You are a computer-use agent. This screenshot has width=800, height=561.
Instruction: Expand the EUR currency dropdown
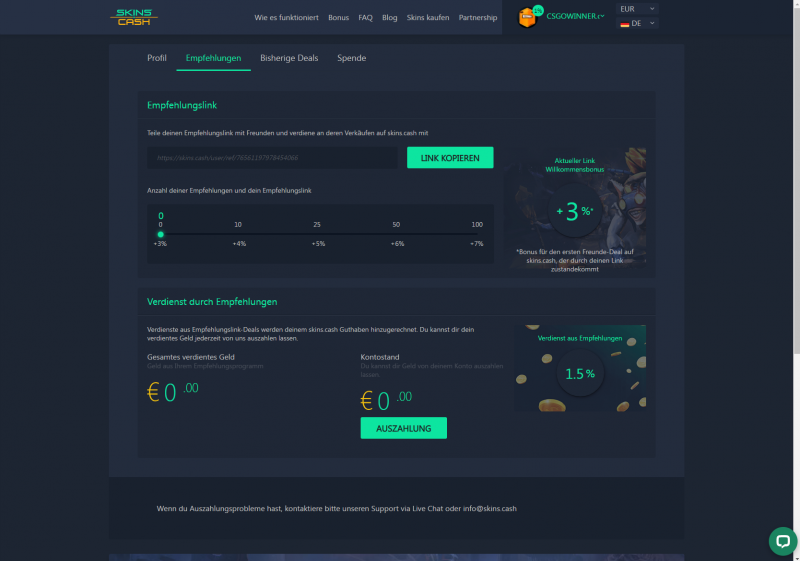[637, 9]
